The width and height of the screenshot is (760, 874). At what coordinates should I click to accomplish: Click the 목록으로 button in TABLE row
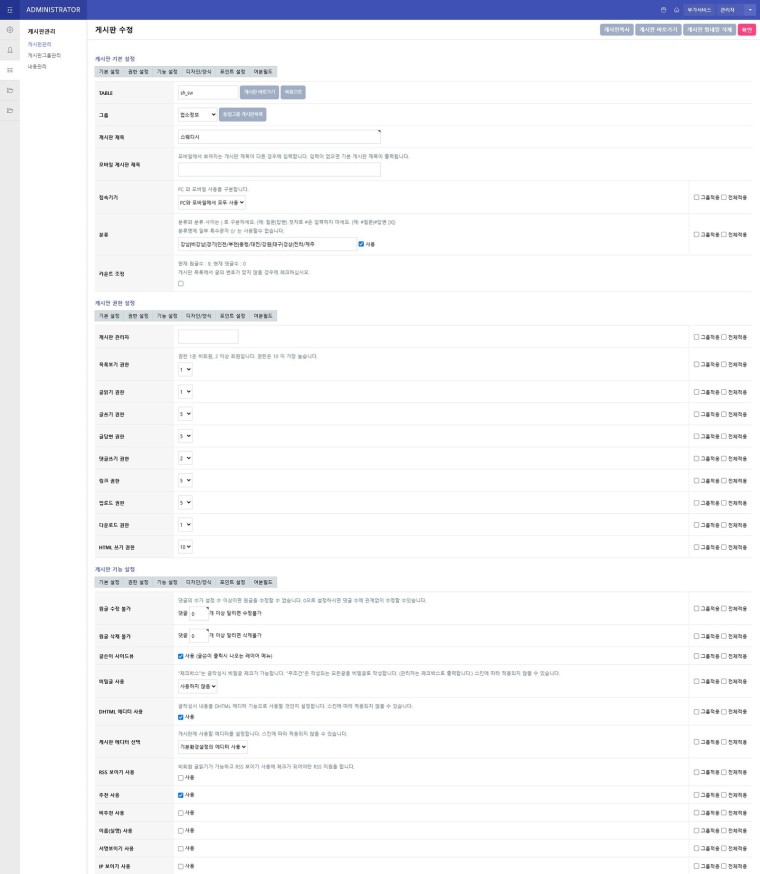tap(293, 92)
